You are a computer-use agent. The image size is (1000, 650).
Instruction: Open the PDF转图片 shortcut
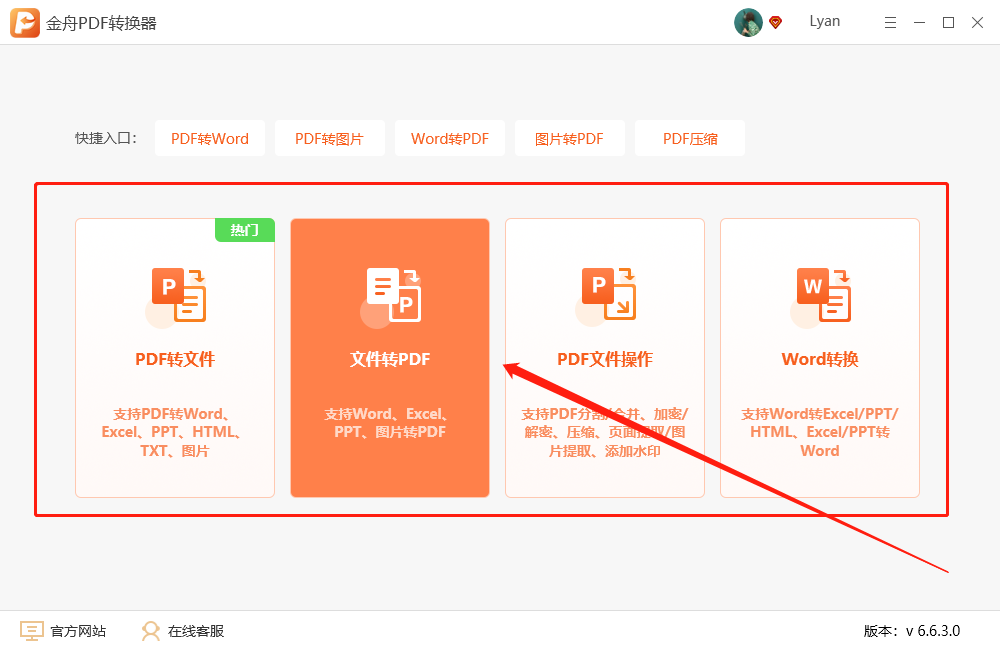pyautogui.click(x=330, y=138)
